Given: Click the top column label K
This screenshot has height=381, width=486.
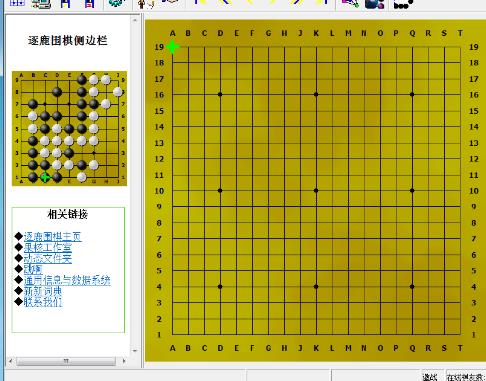Looking at the screenshot, I should click(316, 33).
